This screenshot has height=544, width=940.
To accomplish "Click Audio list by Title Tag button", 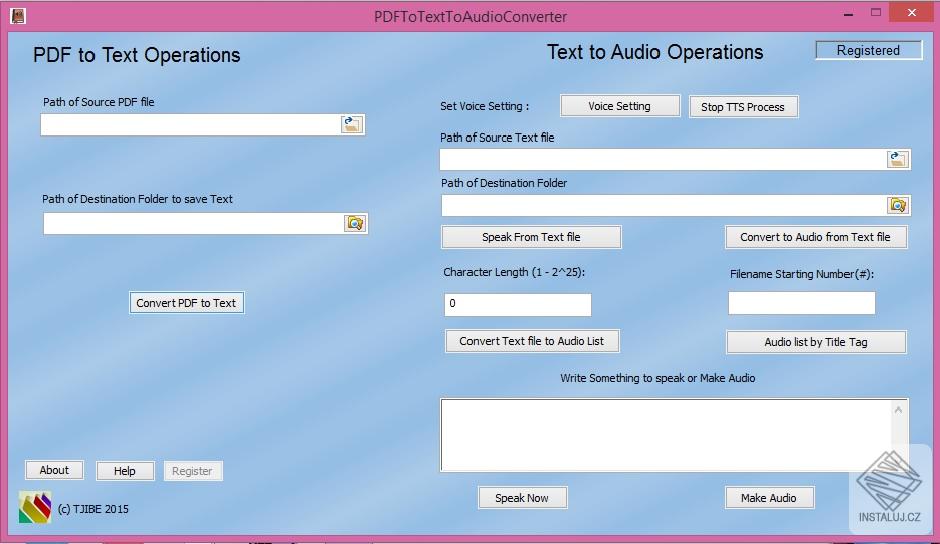I will tap(816, 342).
